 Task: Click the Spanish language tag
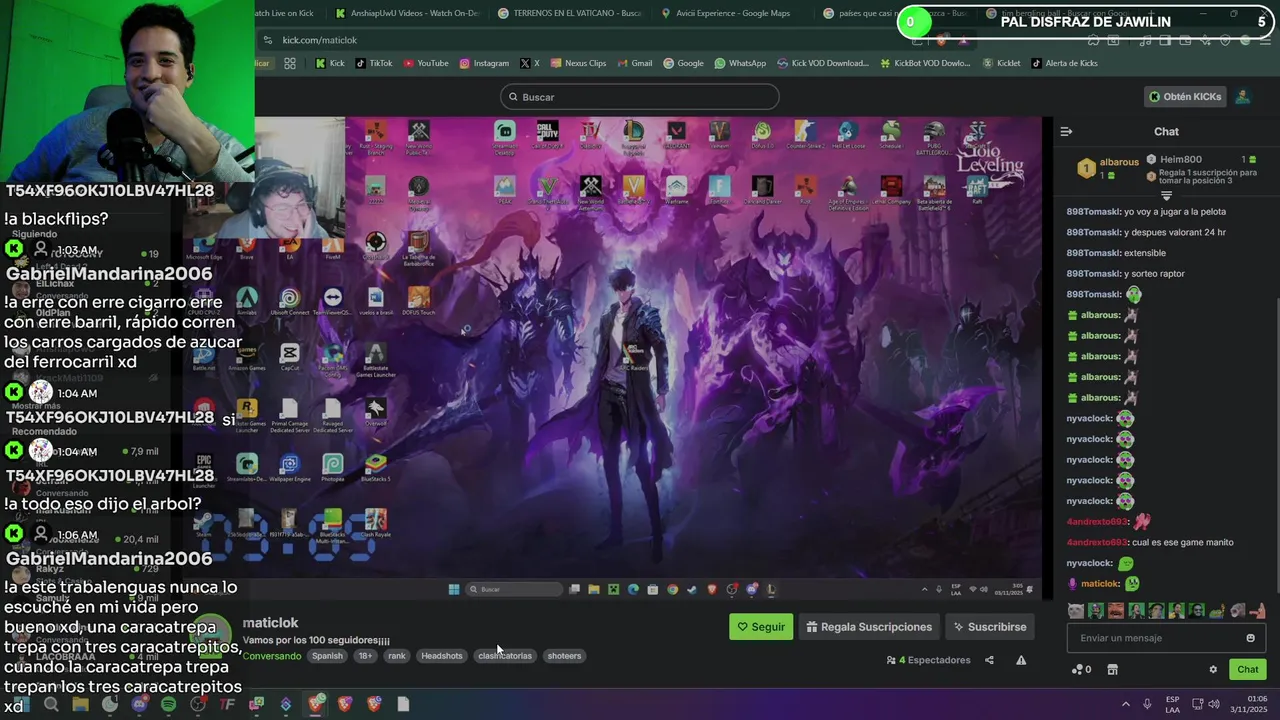tap(327, 656)
